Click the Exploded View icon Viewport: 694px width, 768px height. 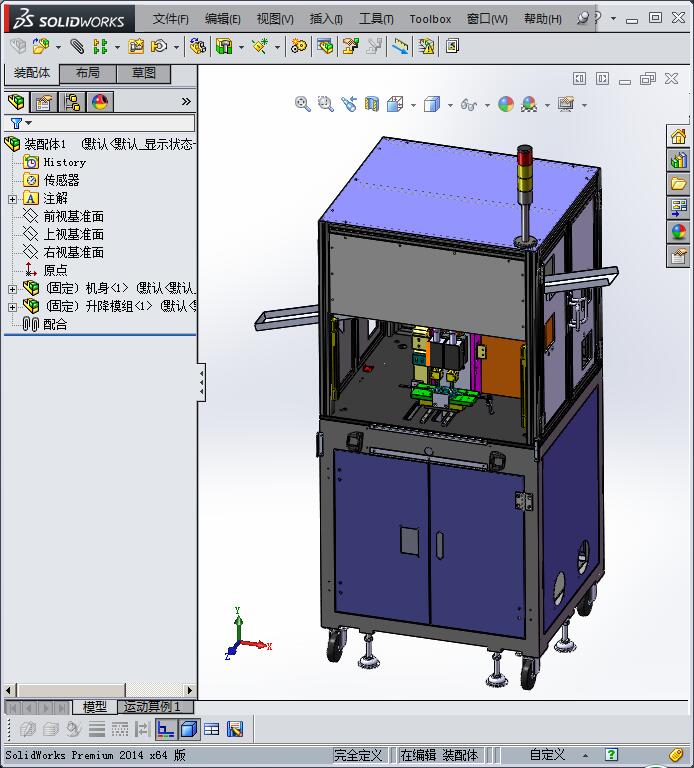click(351, 47)
